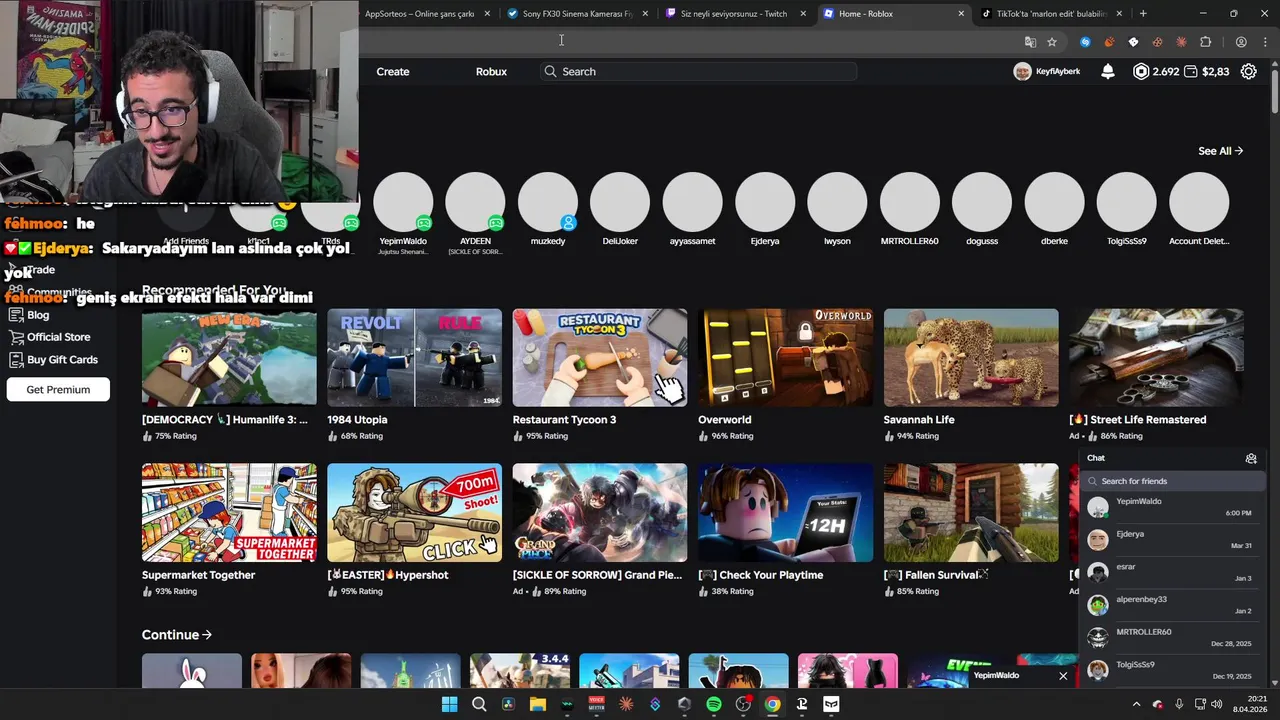Image resolution: width=1280 pixels, height=720 pixels.
Task: Open chat with Ejderya in Chat list
Action: [x=1172, y=539]
